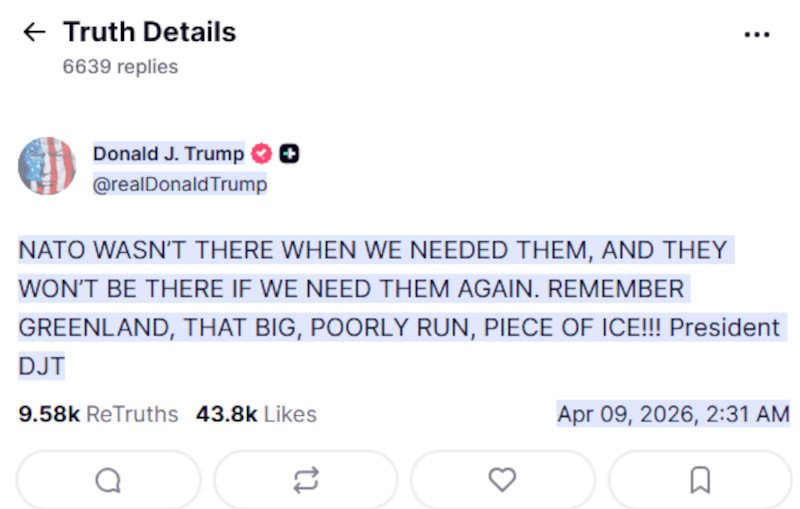Reply using the speech bubble button

click(108, 481)
